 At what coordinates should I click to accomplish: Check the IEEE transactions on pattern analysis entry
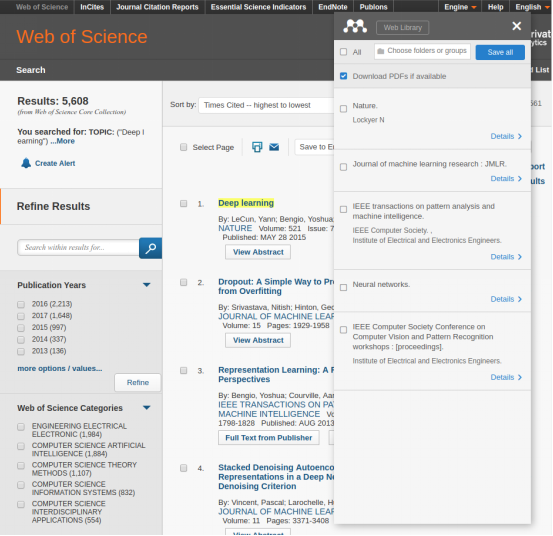(x=344, y=209)
